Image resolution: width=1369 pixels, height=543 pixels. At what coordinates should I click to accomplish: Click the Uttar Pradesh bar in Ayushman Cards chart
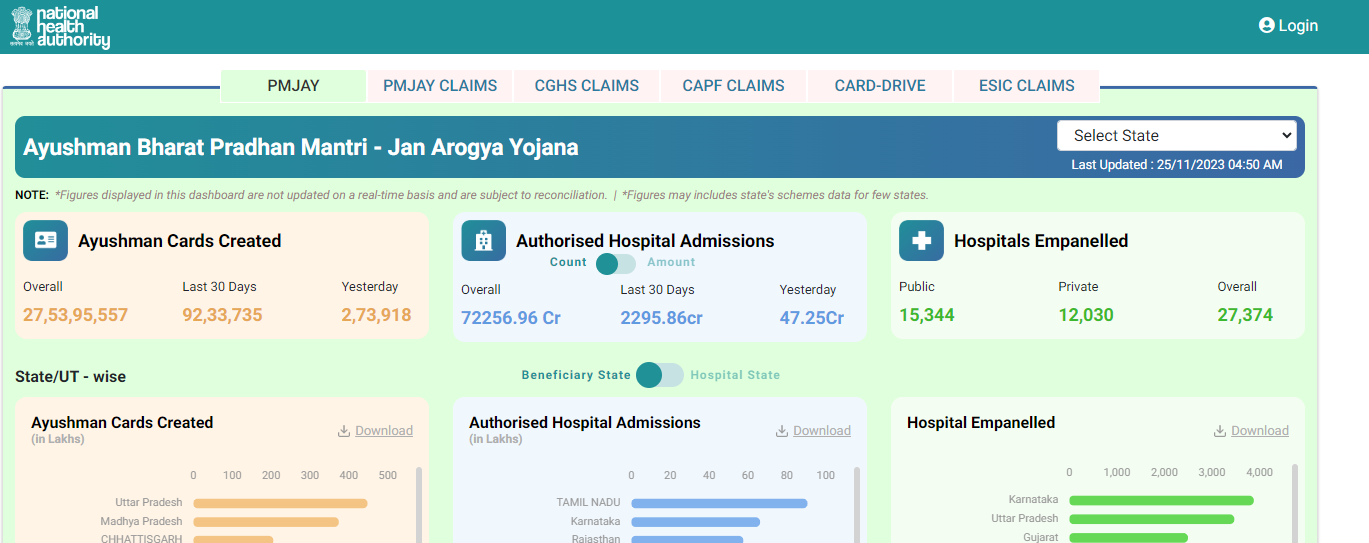(x=280, y=503)
